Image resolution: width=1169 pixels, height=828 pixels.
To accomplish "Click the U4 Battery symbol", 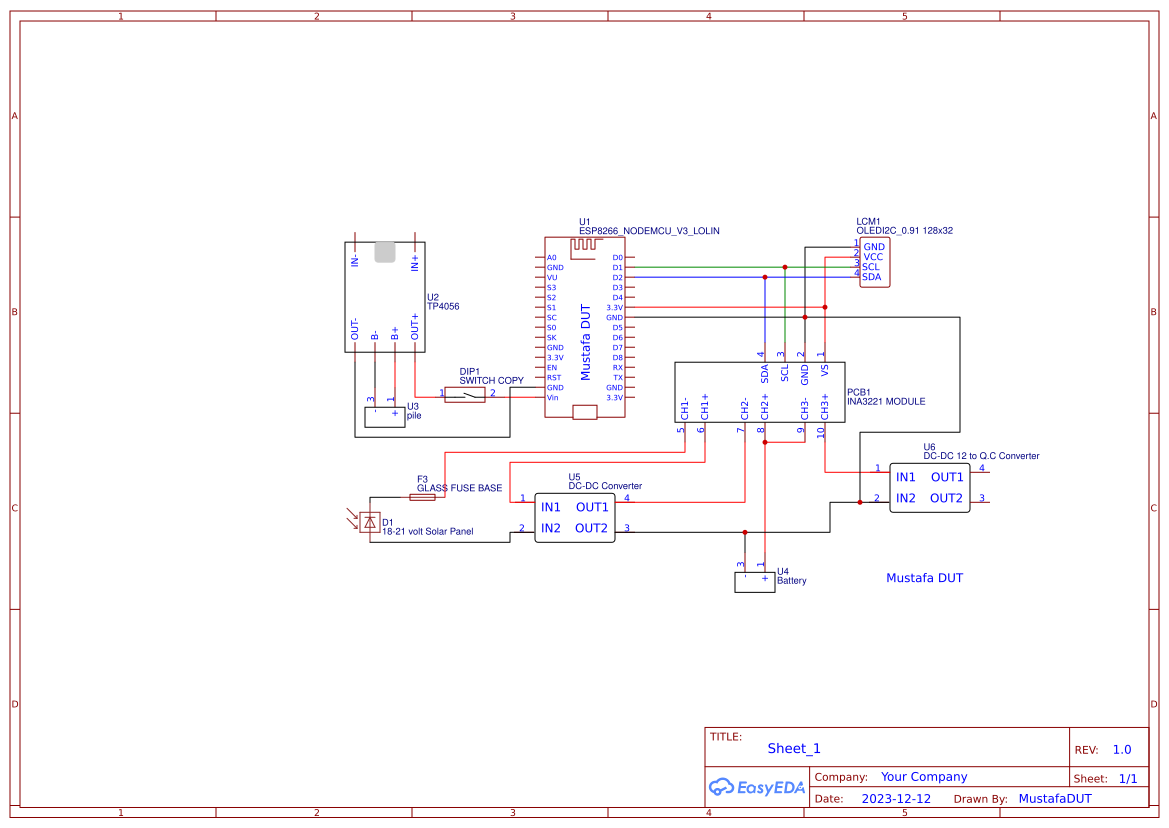I will pos(755,581).
